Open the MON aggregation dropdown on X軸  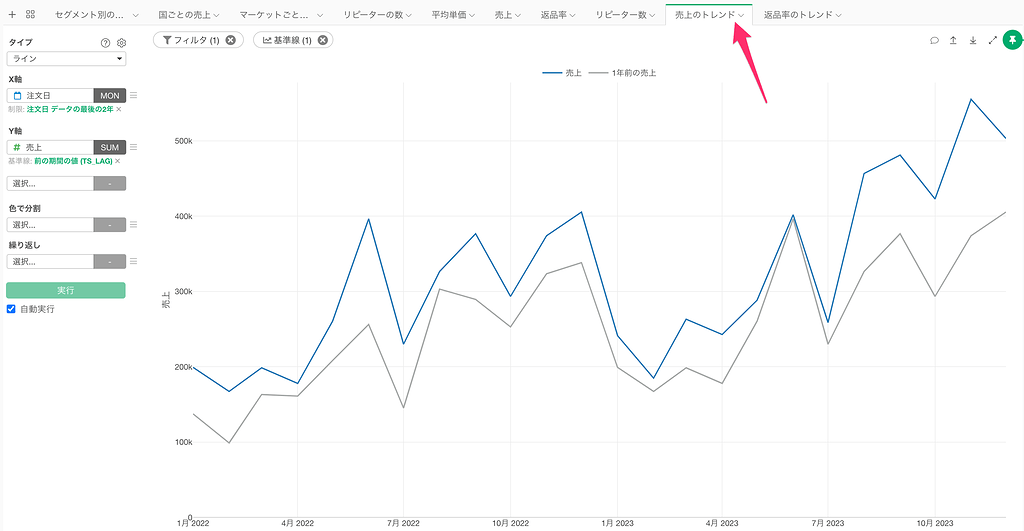point(109,95)
